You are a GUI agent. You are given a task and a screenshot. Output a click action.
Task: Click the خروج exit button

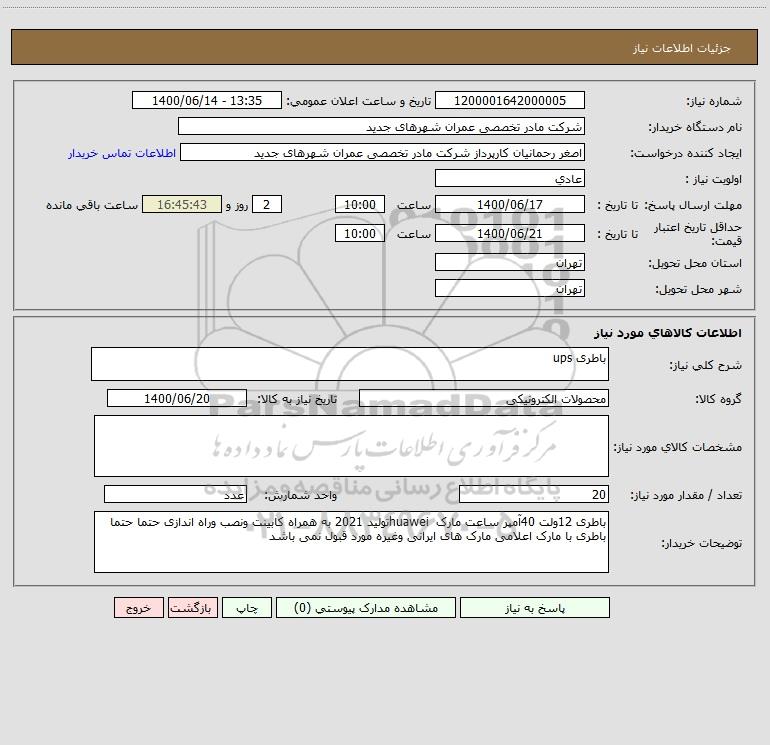tap(138, 607)
